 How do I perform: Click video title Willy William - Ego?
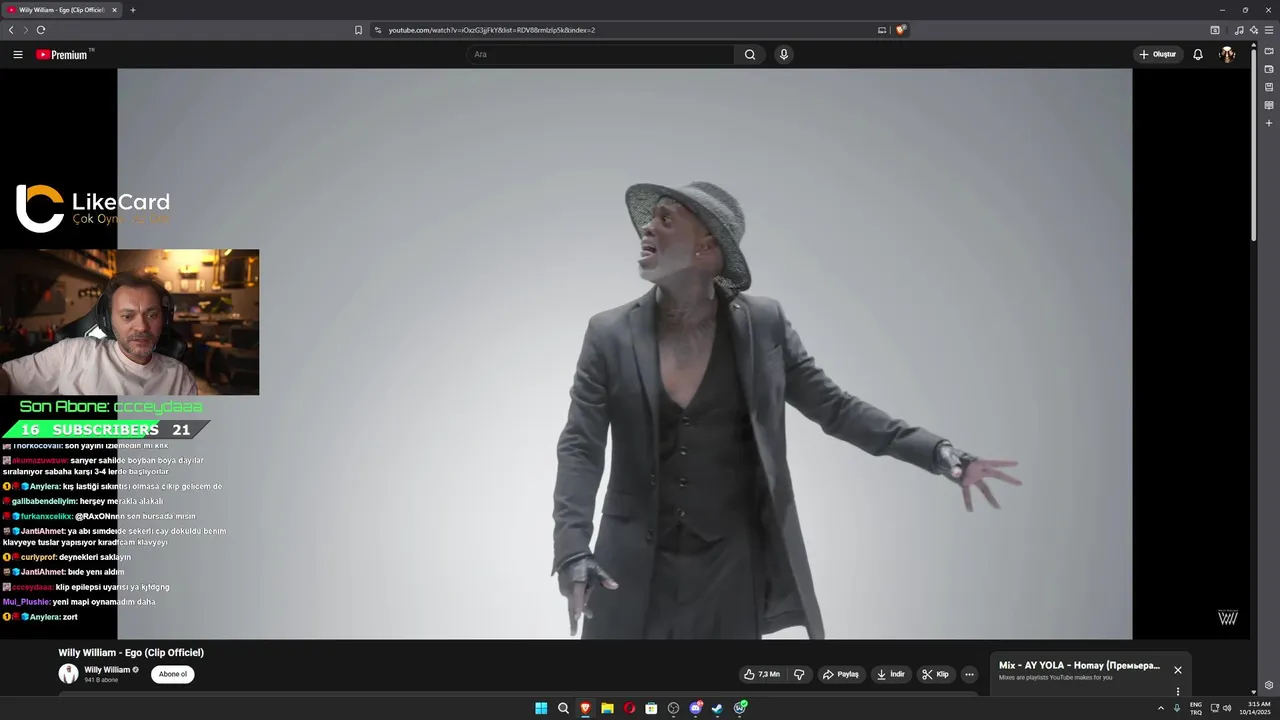coord(131,653)
